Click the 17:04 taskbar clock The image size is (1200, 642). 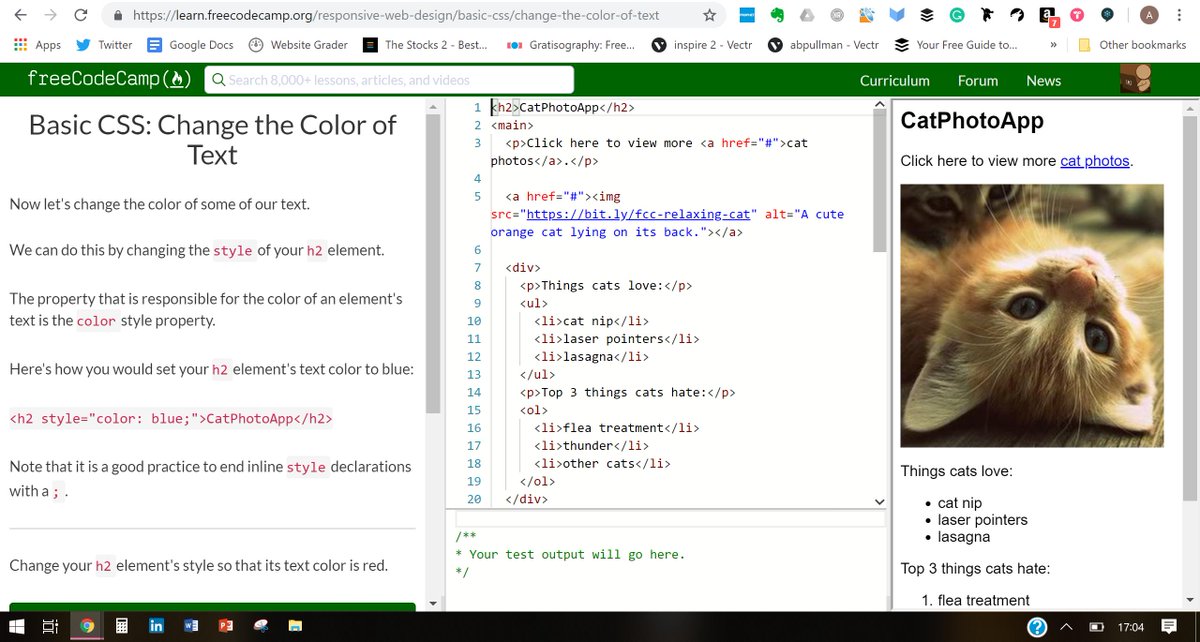pyautogui.click(x=1131, y=627)
